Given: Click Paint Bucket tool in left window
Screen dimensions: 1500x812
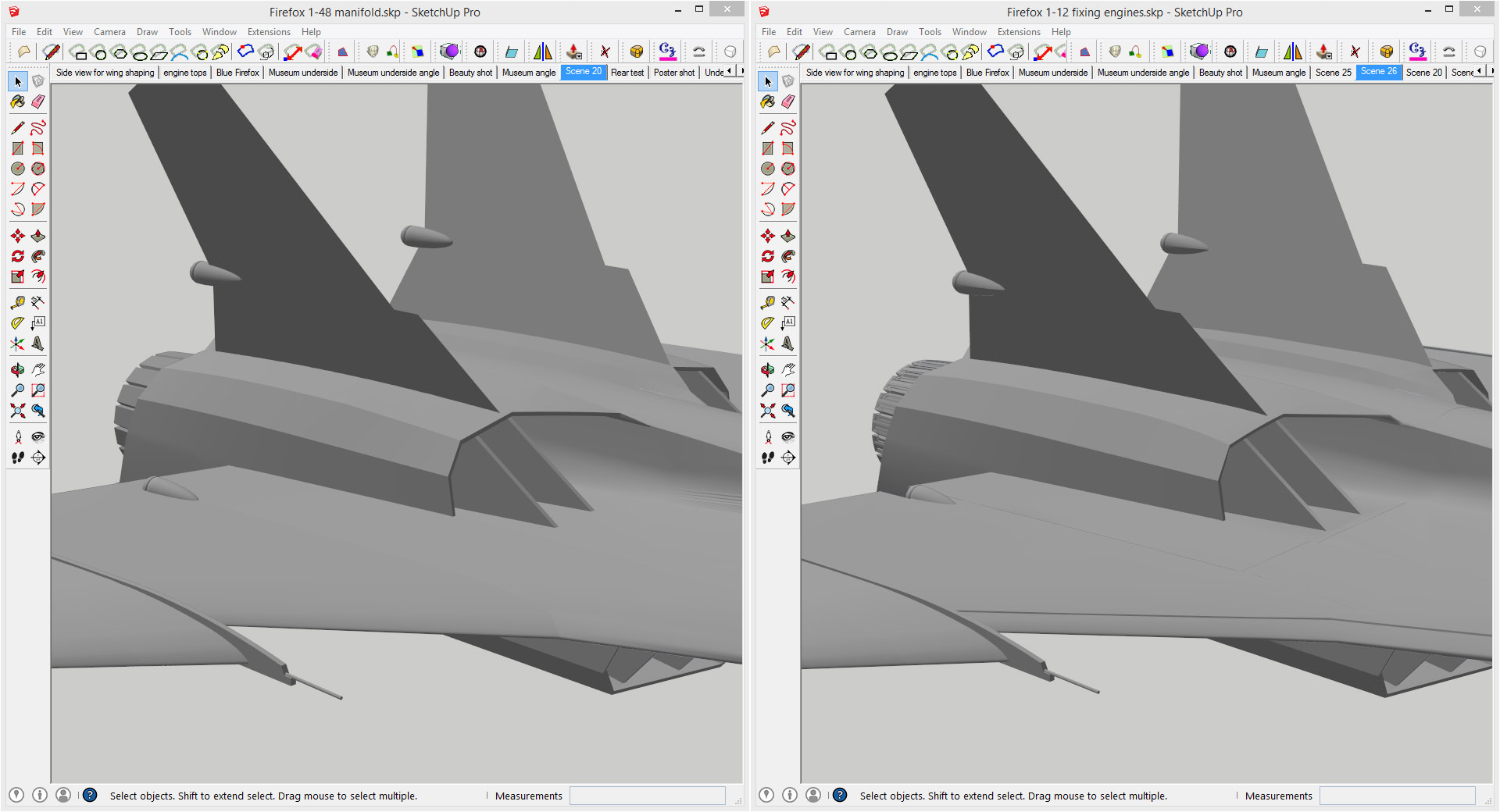Looking at the screenshot, I should [x=18, y=101].
